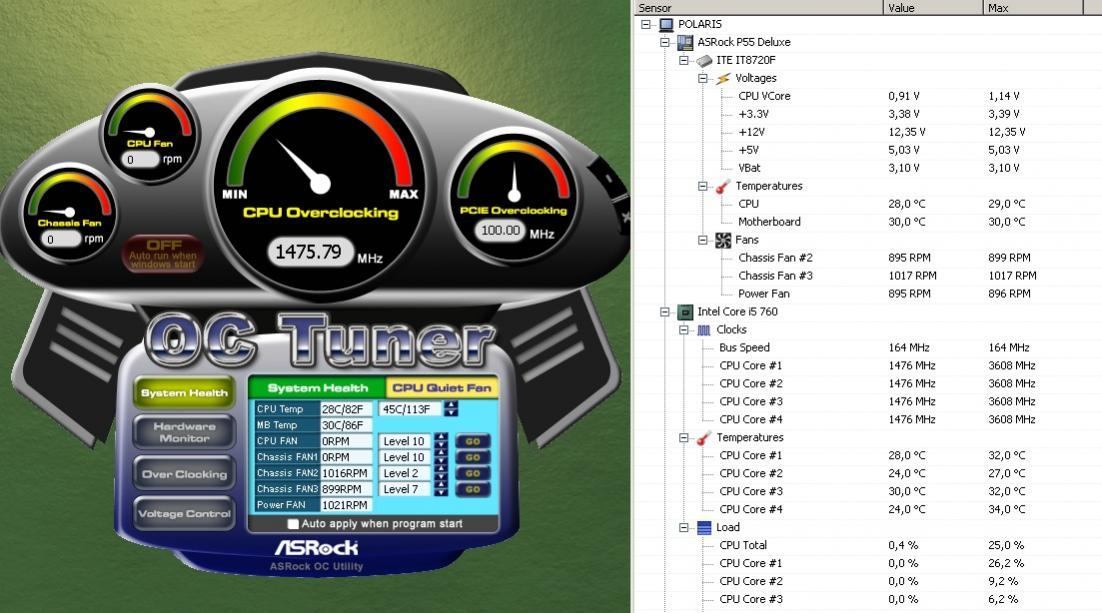The width and height of the screenshot is (1102, 613).
Task: Click the Level 7 field for Chassis FAN3
Action: 406,490
